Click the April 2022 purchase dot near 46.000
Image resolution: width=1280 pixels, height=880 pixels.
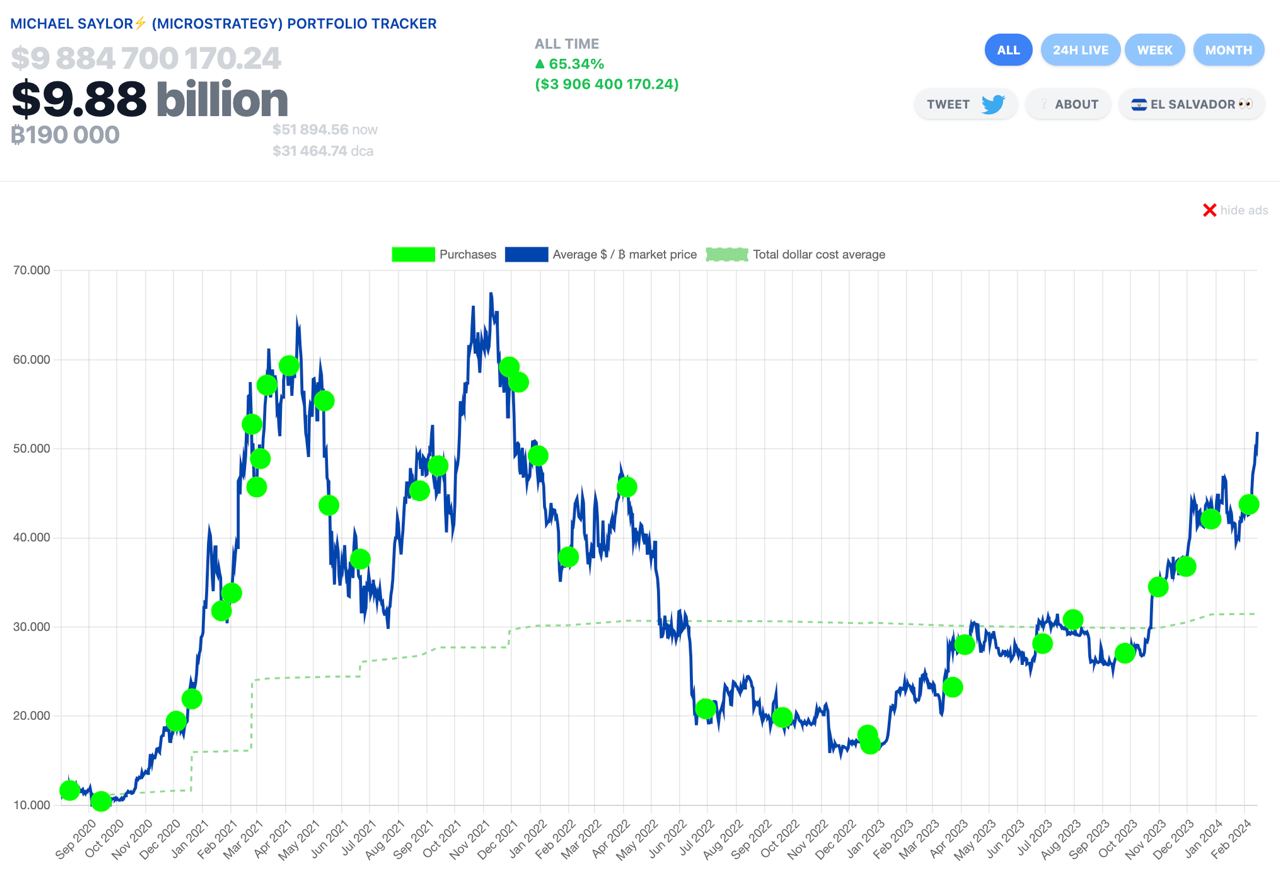pyautogui.click(x=627, y=487)
